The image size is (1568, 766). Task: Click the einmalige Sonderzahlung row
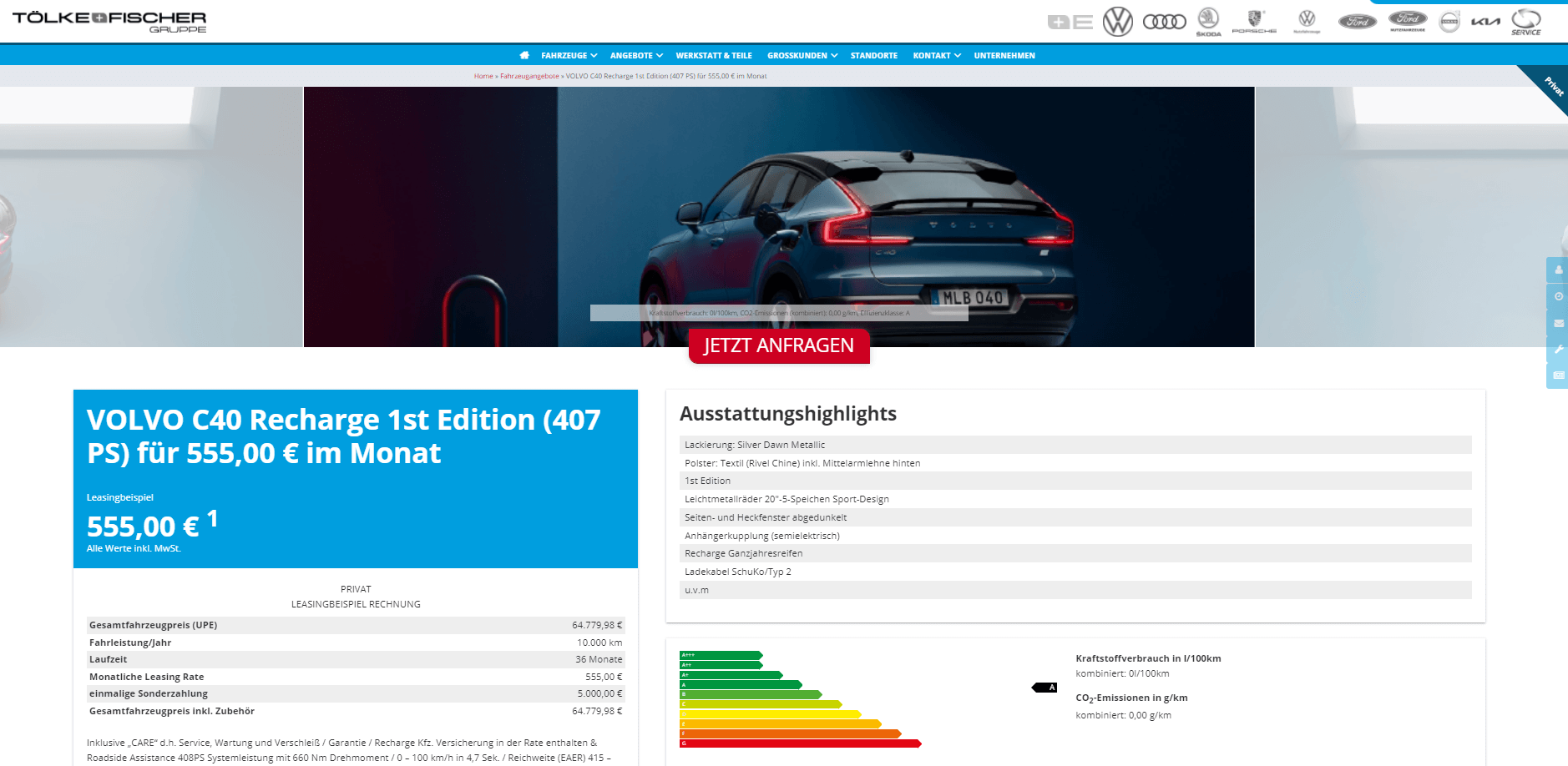point(356,693)
